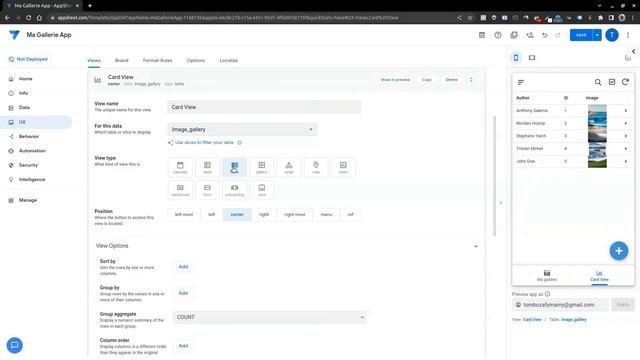This screenshot has height=360, width=640.
Task: Open Card View more options dots
Action: 471,80
